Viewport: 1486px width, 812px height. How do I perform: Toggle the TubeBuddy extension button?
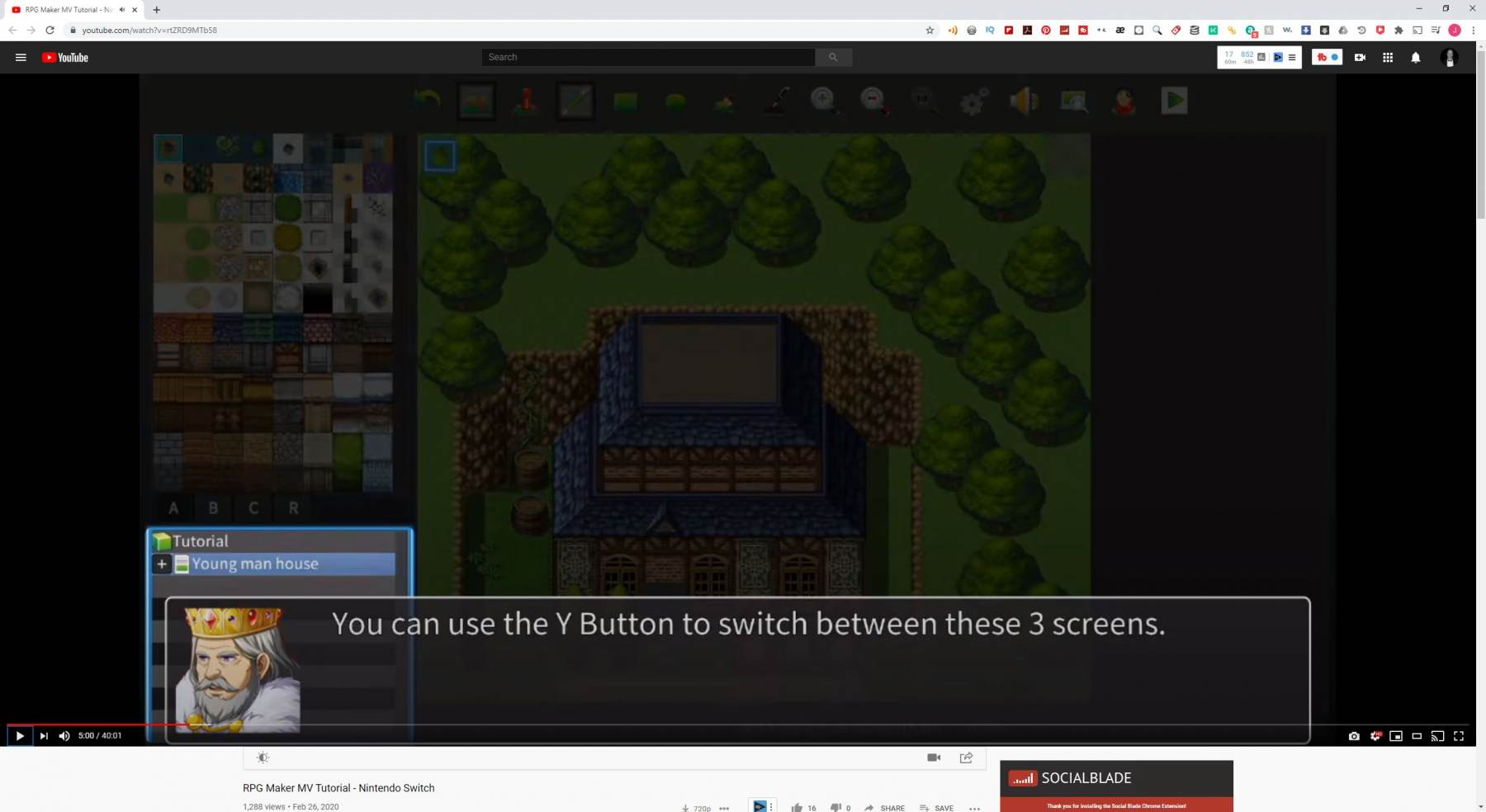tap(1327, 57)
